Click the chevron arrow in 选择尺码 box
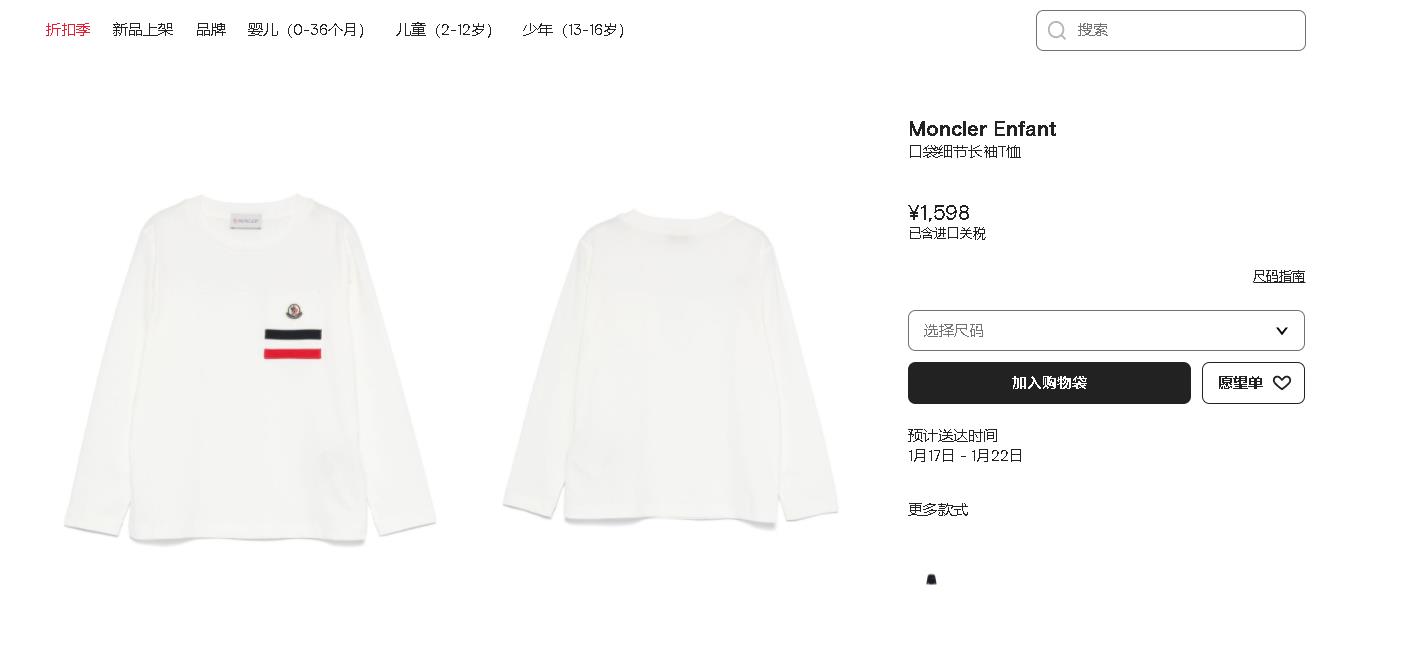The width and height of the screenshot is (1409, 646). (x=1282, y=331)
